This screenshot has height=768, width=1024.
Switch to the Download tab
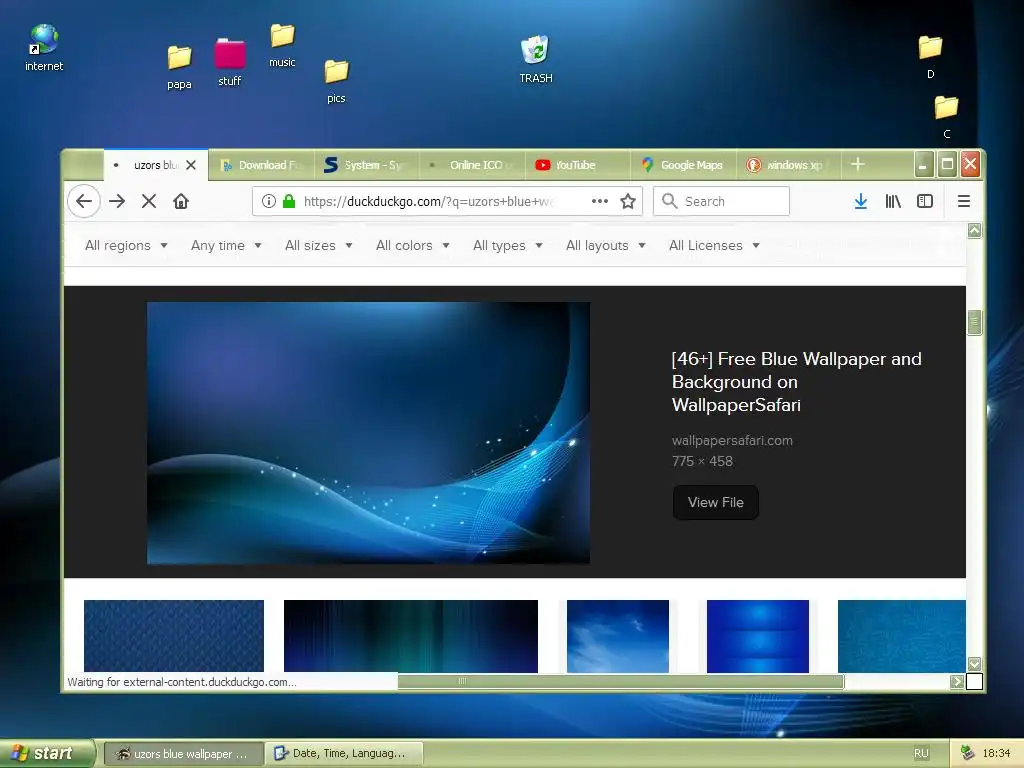pos(261,165)
